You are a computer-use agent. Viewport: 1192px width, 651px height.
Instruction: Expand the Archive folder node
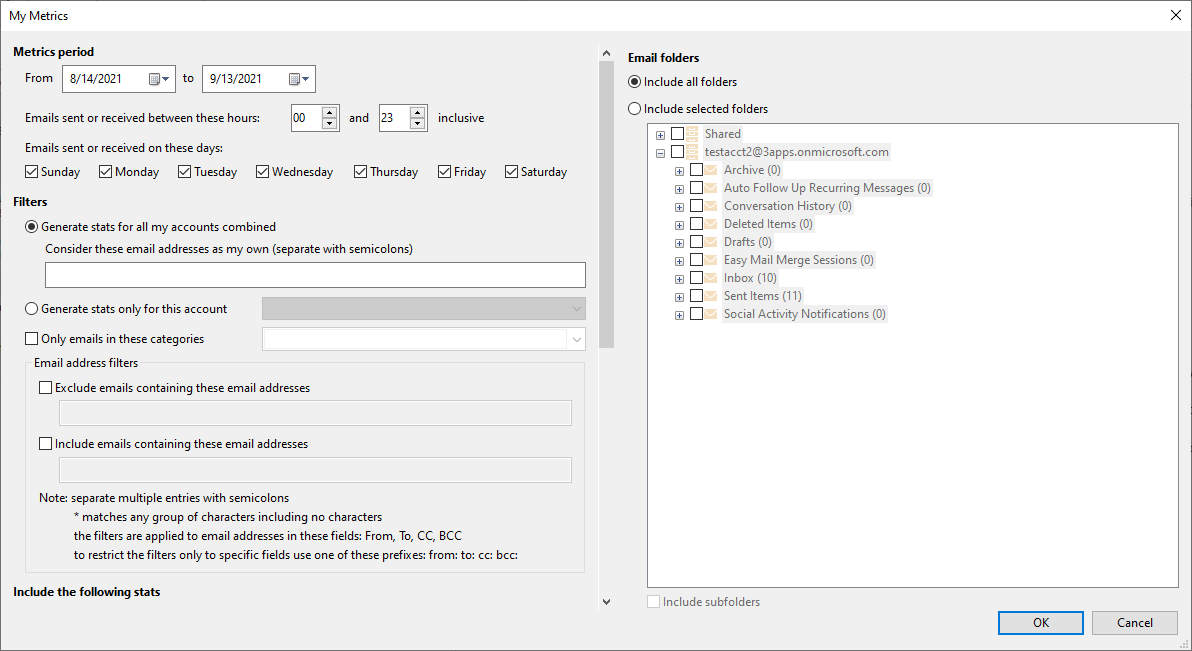pyautogui.click(x=680, y=171)
